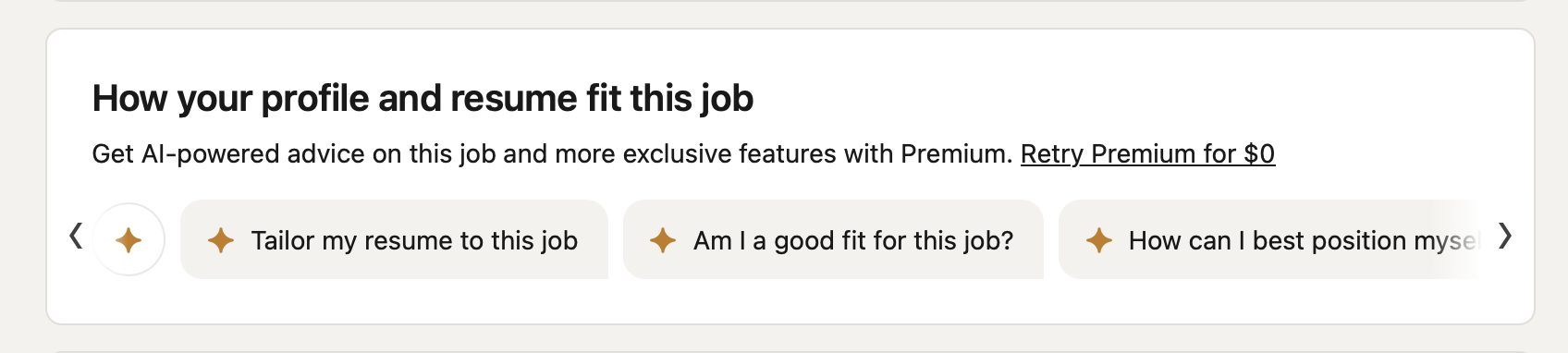Click the word "Tailor" in first suggestion chip
The image size is (1568, 353).
[x=283, y=240]
